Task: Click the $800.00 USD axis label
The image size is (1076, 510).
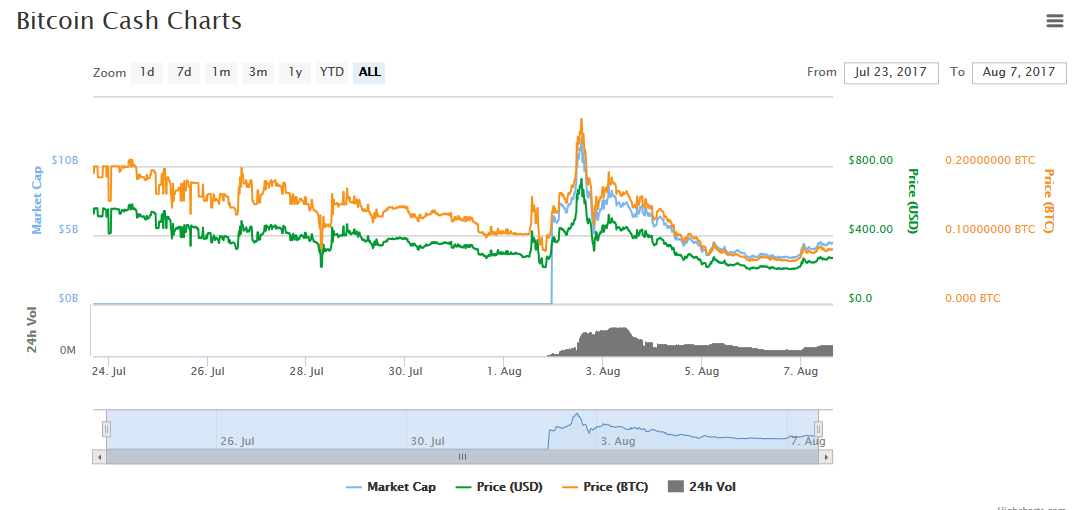Action: [x=870, y=160]
